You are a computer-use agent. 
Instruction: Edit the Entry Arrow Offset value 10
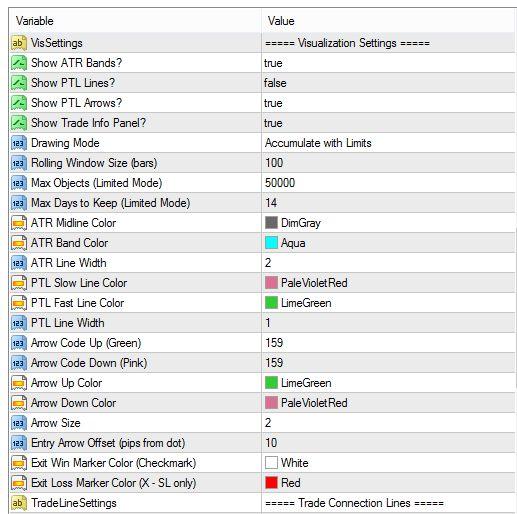pyautogui.click(x=389, y=443)
